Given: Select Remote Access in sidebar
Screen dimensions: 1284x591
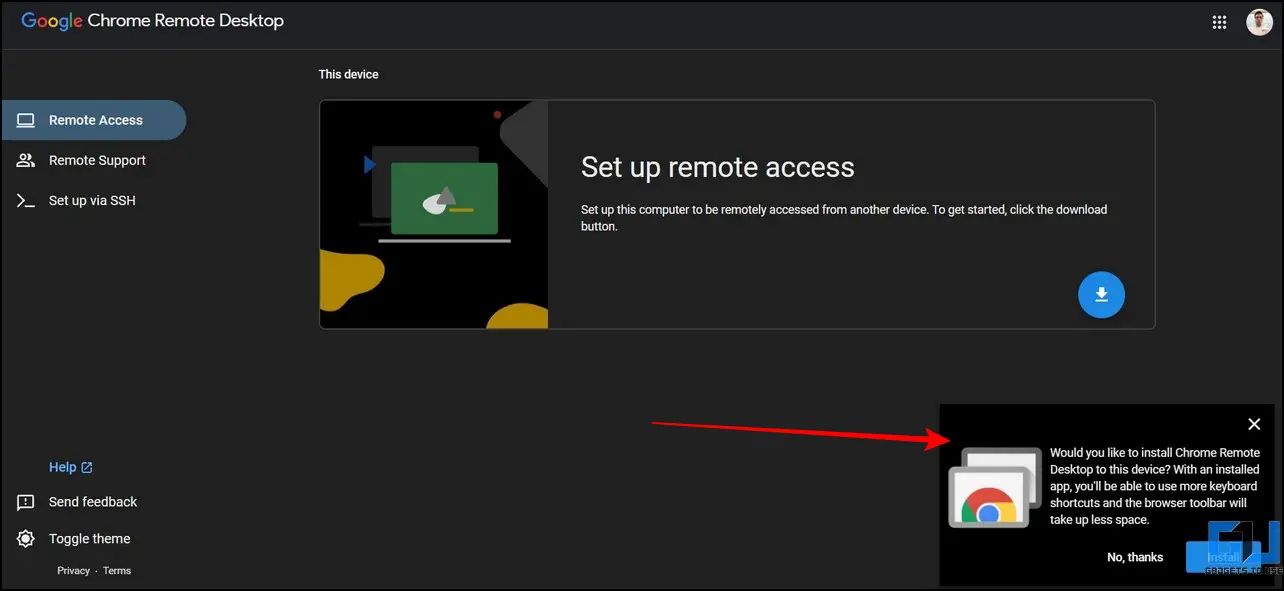Looking at the screenshot, I should pos(93,120).
